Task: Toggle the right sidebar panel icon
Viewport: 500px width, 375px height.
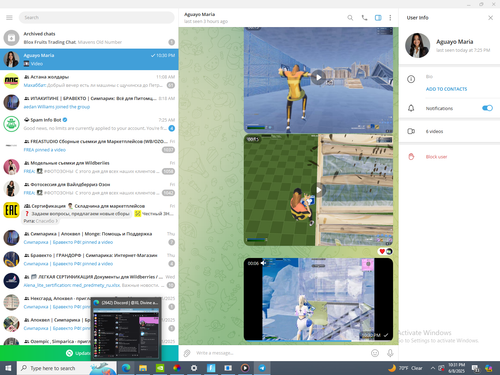Action: 378,18
